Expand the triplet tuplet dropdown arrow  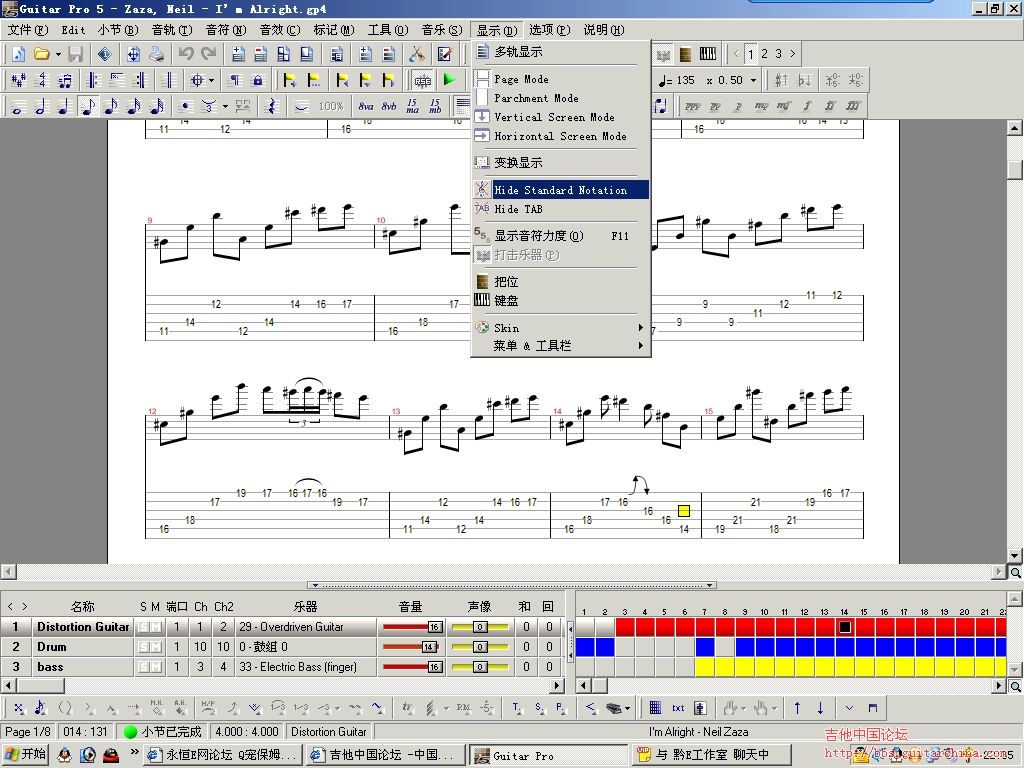(x=225, y=106)
